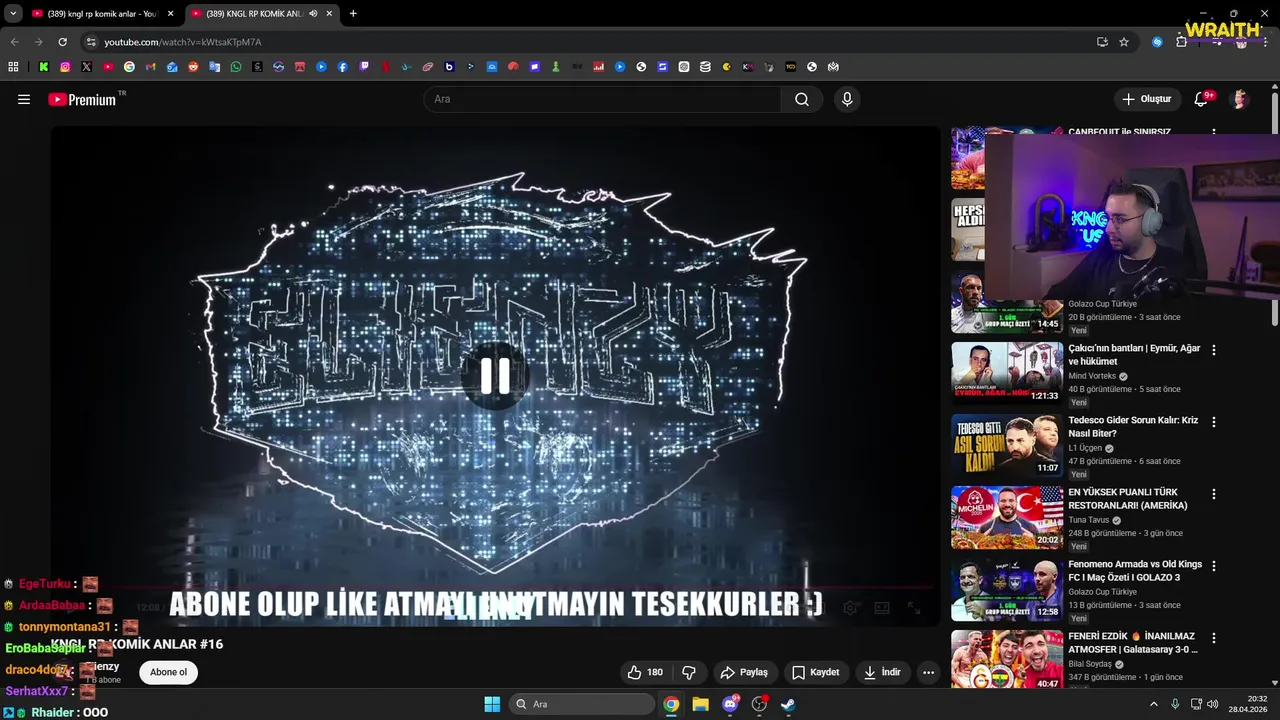
Task: Open Instagram bookmark in bookmarks bar
Action: pos(65,67)
